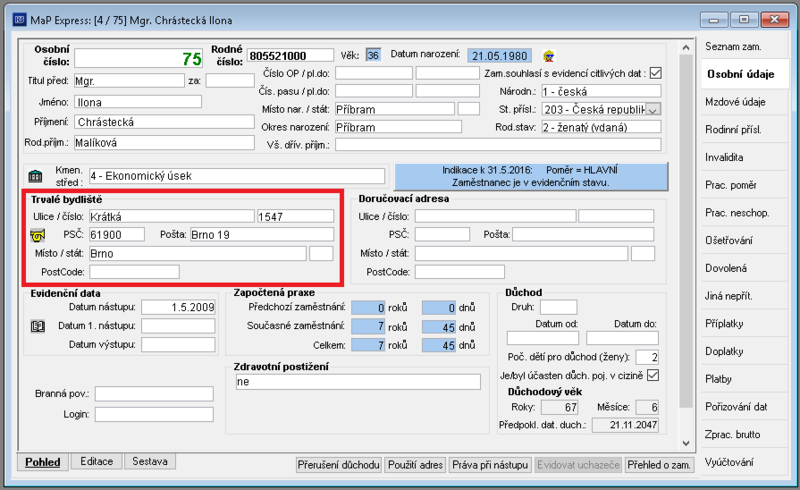Click the Indikace k 31.5.2016 status panel

pyautogui.click(x=531, y=176)
